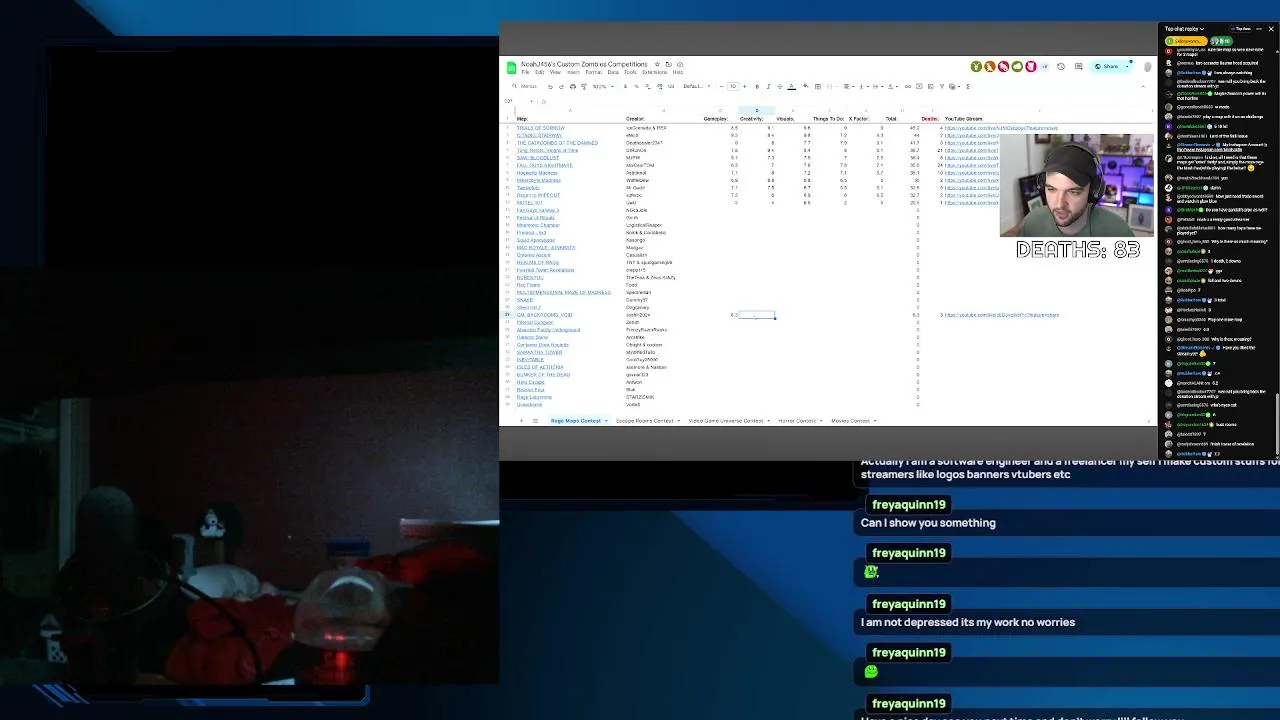Click the user account avatar in Sheets
Screen dimensions: 1280x720
point(1147,67)
